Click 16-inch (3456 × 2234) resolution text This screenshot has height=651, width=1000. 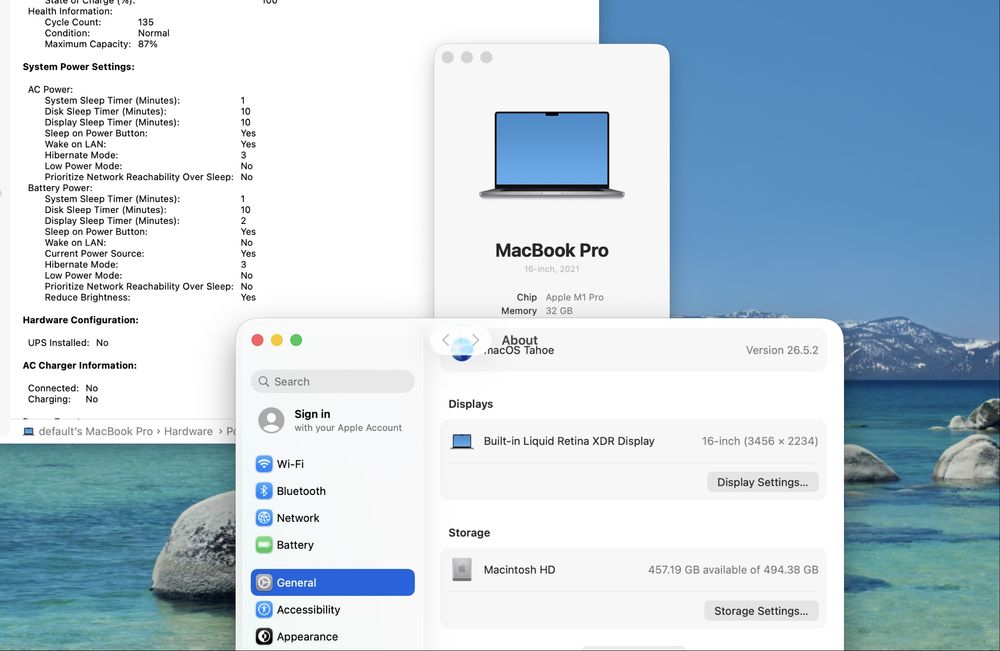(x=760, y=441)
